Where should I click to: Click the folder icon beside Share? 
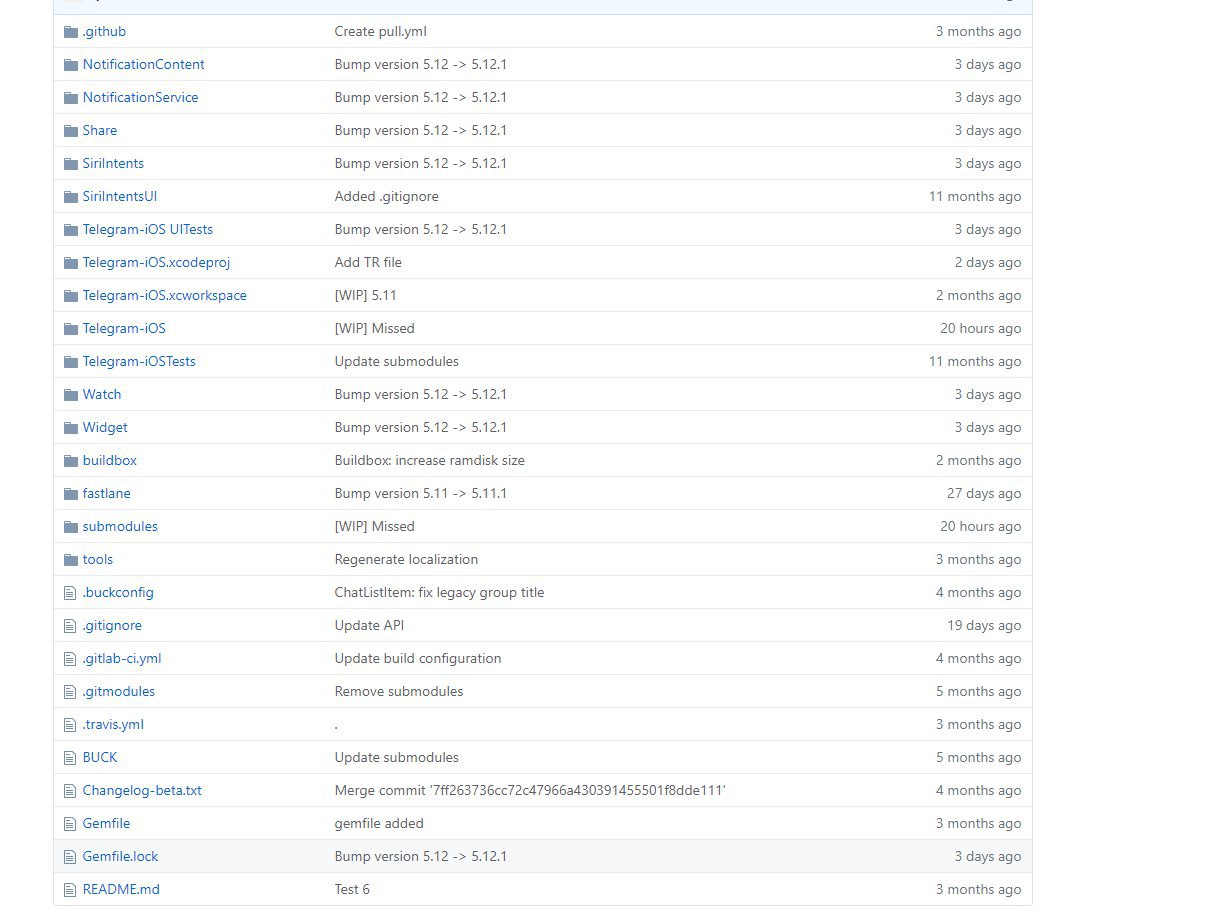[70, 131]
